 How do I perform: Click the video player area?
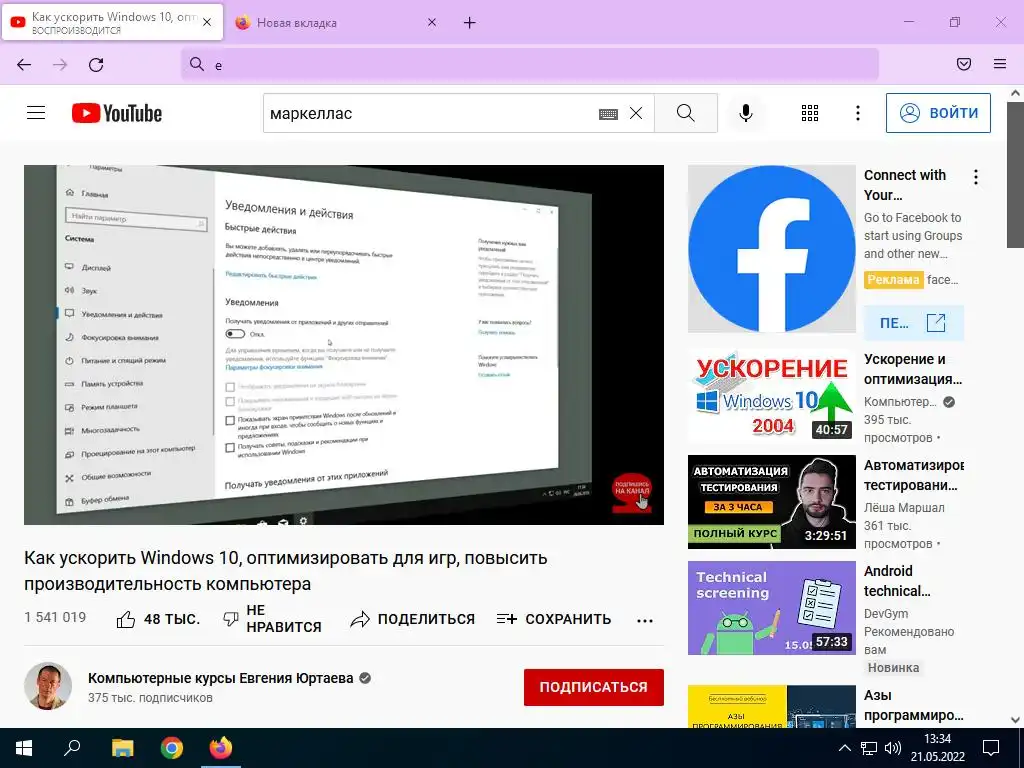tap(344, 345)
